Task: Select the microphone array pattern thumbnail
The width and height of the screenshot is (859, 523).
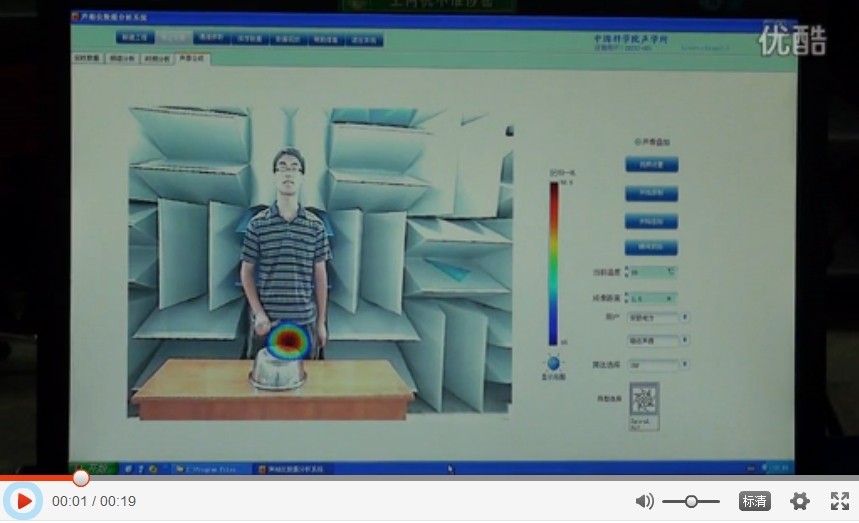Action: pos(645,400)
